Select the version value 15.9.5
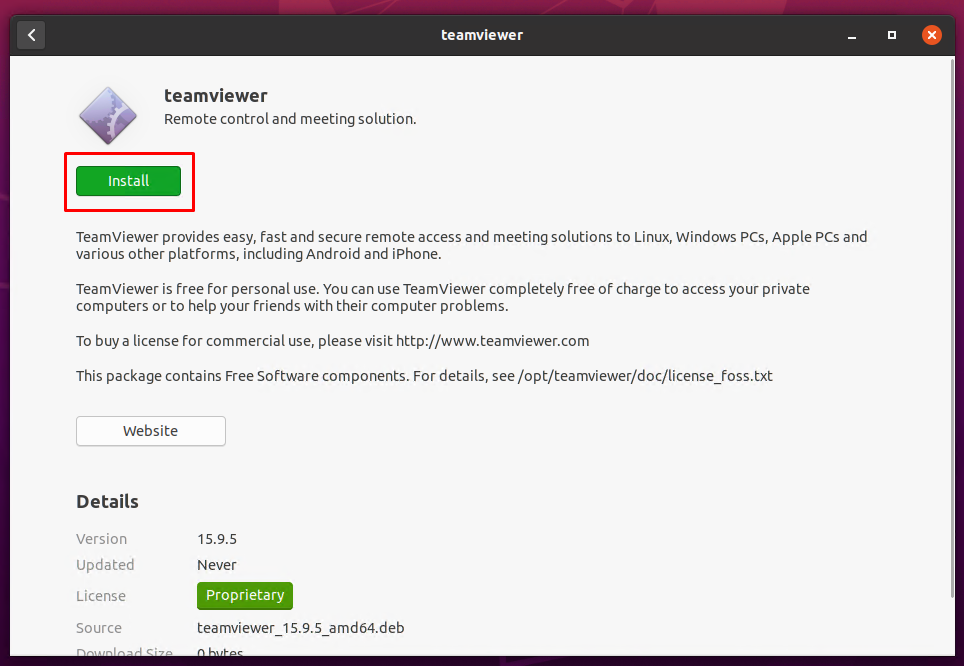Image resolution: width=964 pixels, height=666 pixels. (x=217, y=539)
